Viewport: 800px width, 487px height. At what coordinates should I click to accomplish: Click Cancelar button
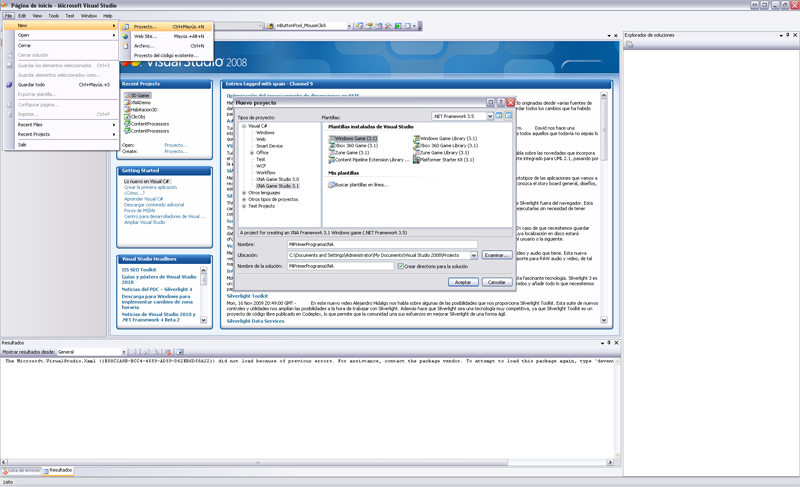pos(496,282)
